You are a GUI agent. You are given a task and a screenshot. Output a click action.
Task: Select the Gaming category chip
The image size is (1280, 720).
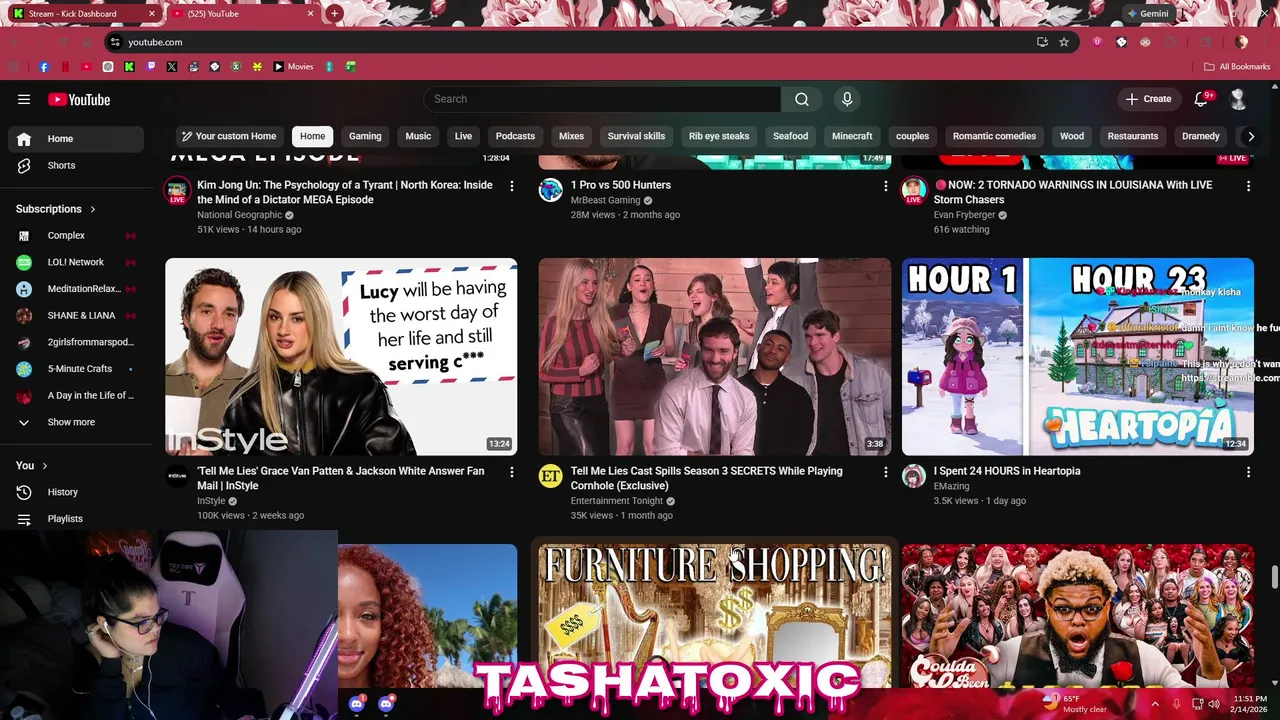(365, 136)
